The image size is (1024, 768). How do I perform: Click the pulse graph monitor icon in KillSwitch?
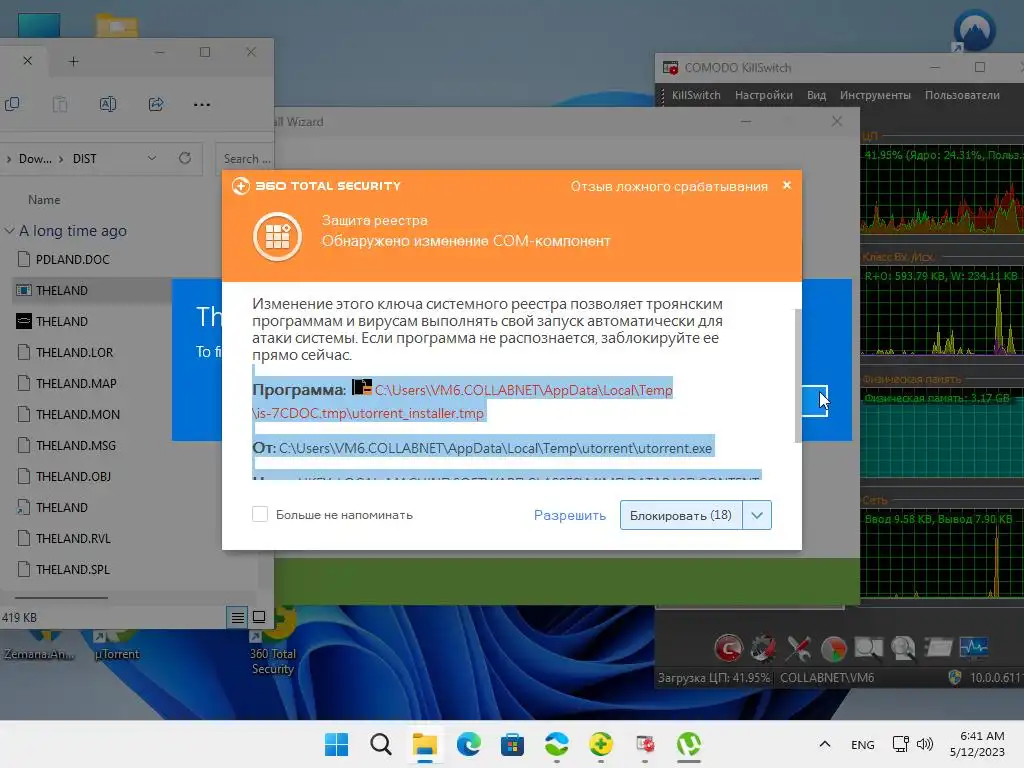point(974,647)
